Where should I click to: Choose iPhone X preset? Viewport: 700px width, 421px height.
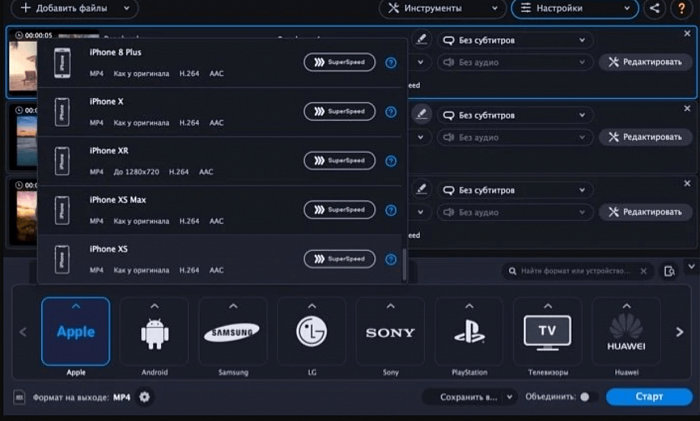(x=222, y=112)
